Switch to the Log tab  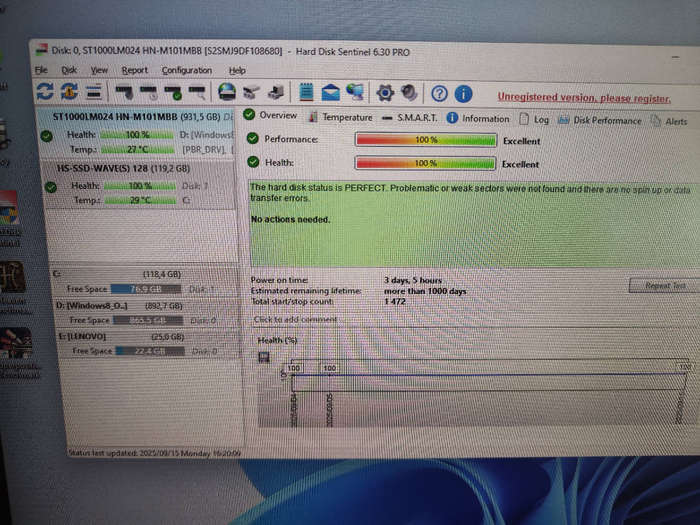pos(534,119)
